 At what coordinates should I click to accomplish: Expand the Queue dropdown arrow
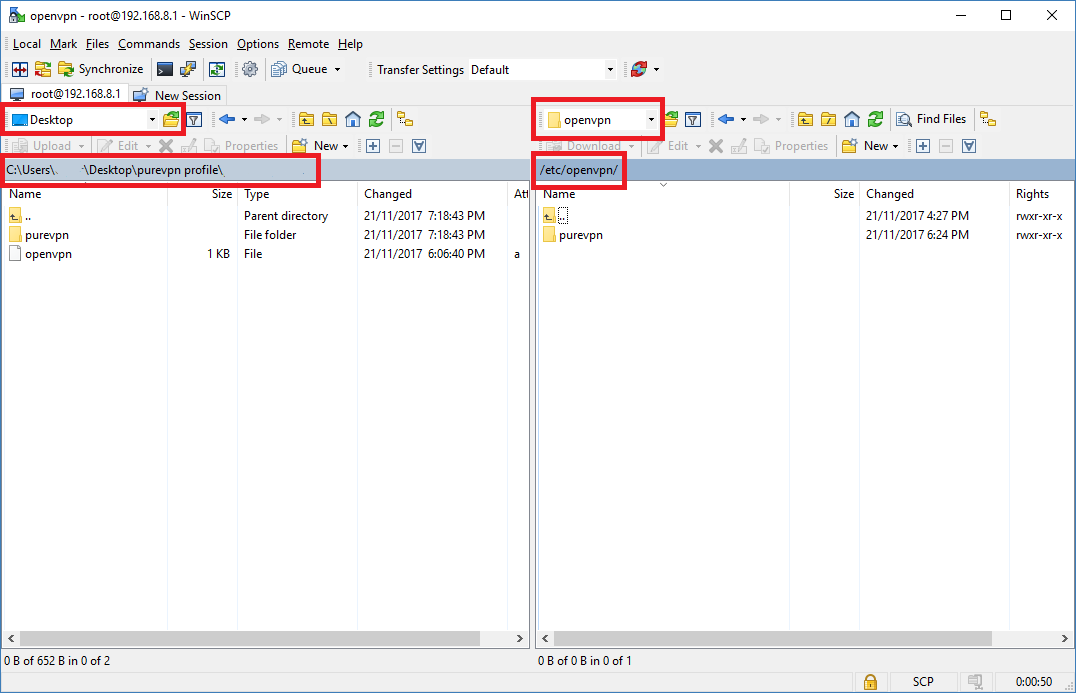click(x=338, y=69)
